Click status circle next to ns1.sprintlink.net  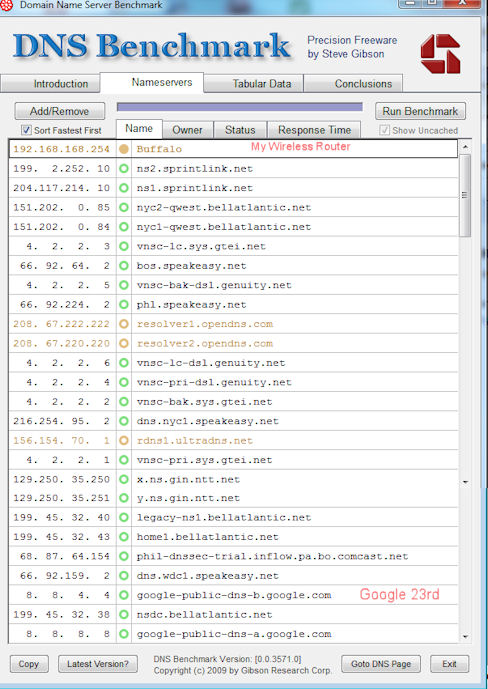click(x=124, y=188)
